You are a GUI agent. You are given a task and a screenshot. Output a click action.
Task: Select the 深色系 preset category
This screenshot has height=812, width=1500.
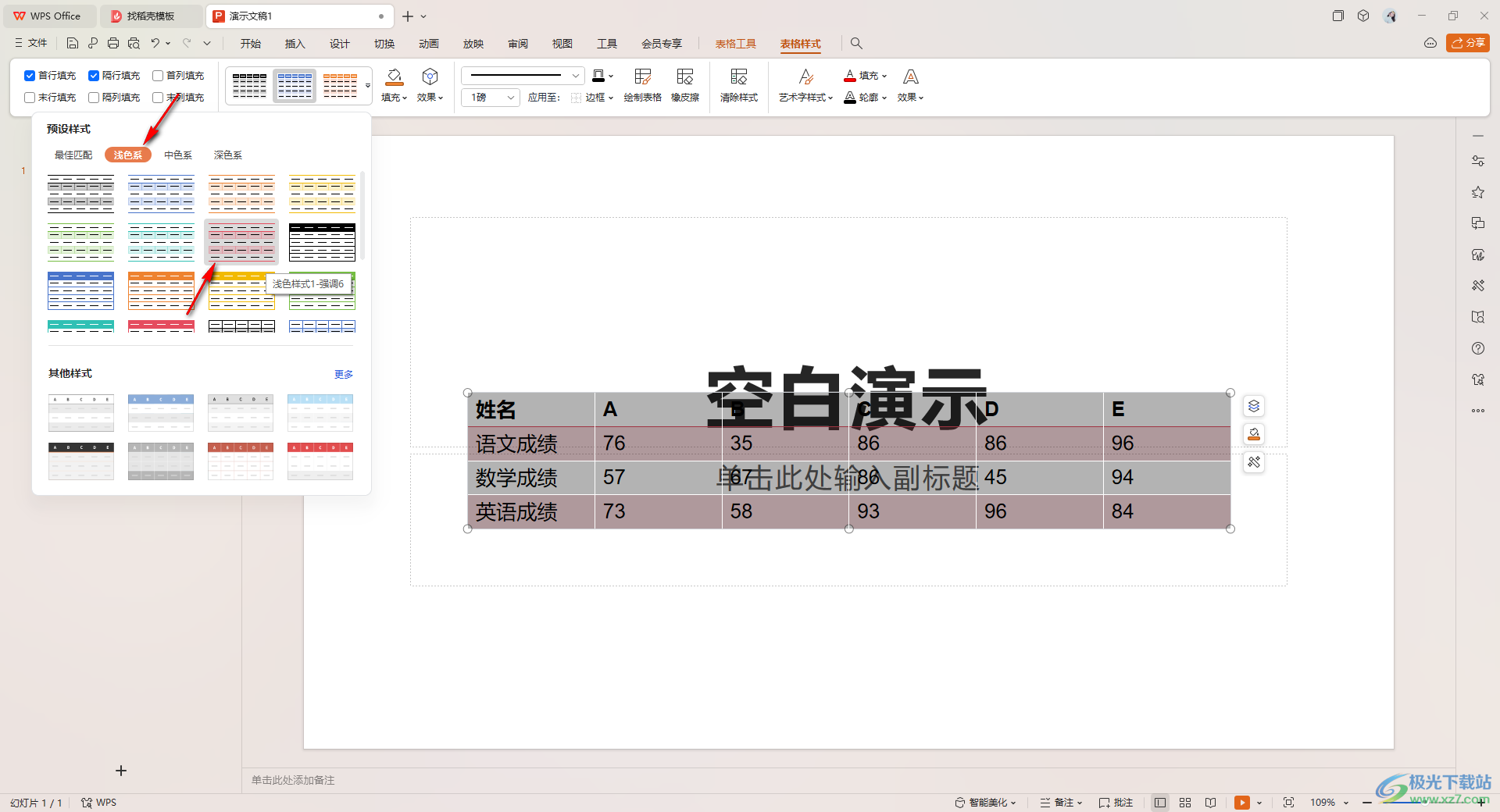(228, 155)
